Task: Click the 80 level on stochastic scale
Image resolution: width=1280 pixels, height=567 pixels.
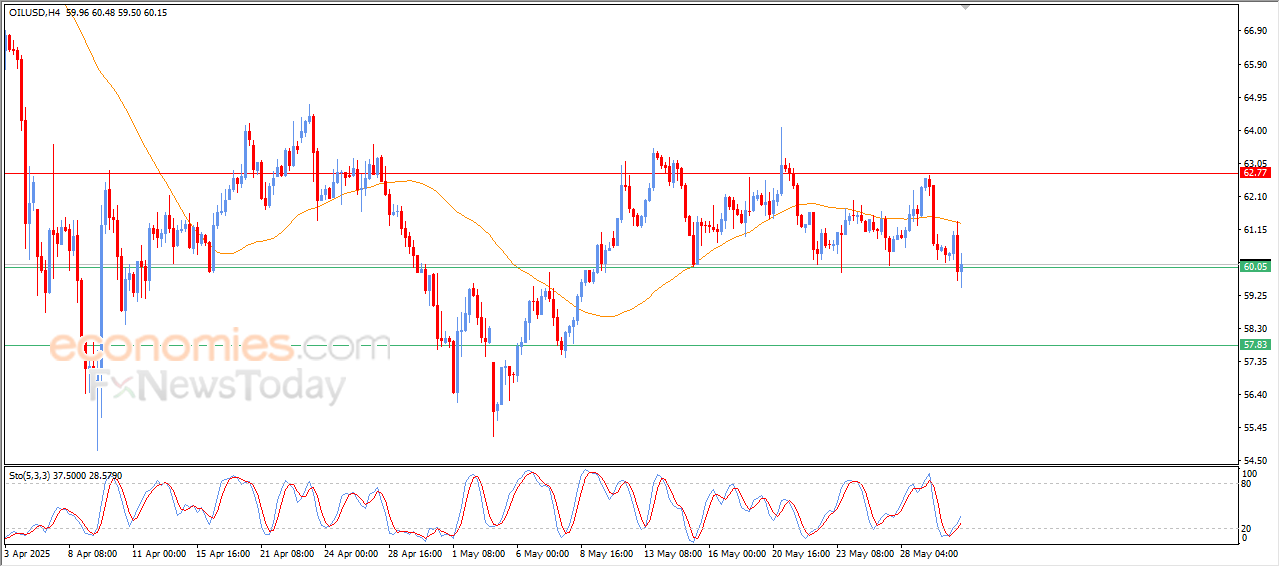Action: [x=1246, y=484]
